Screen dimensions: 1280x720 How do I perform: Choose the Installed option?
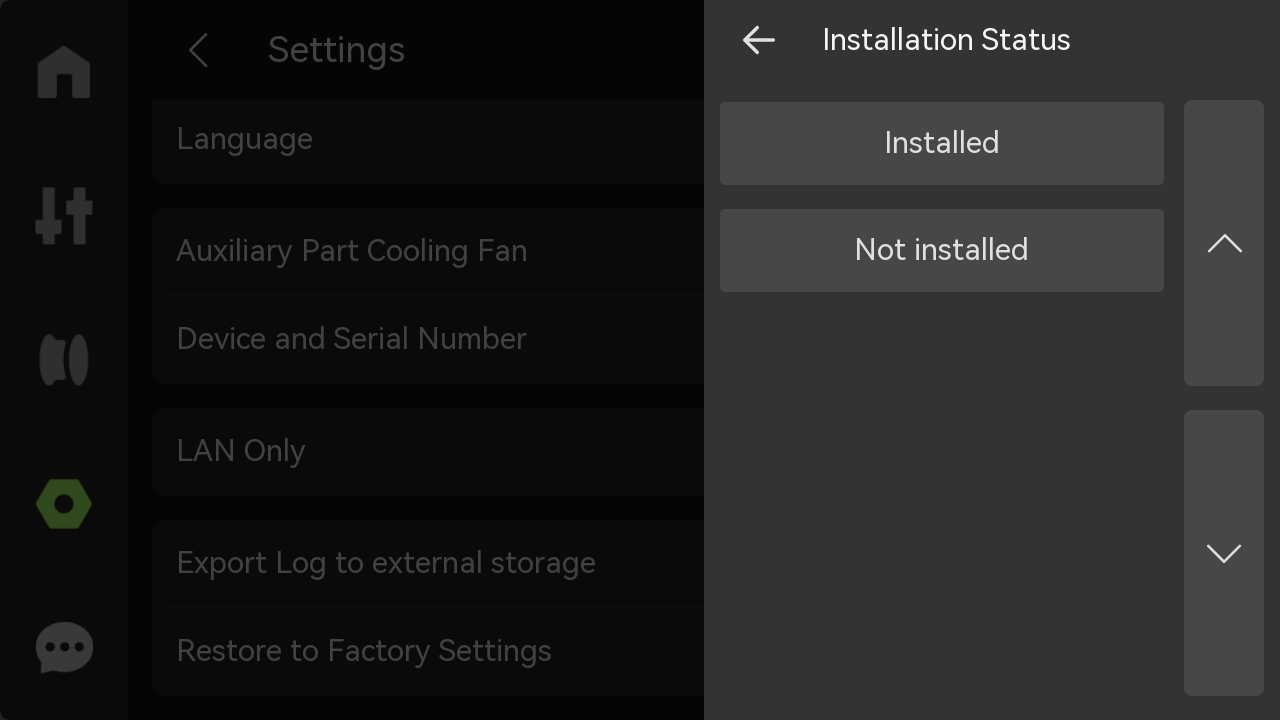942,143
